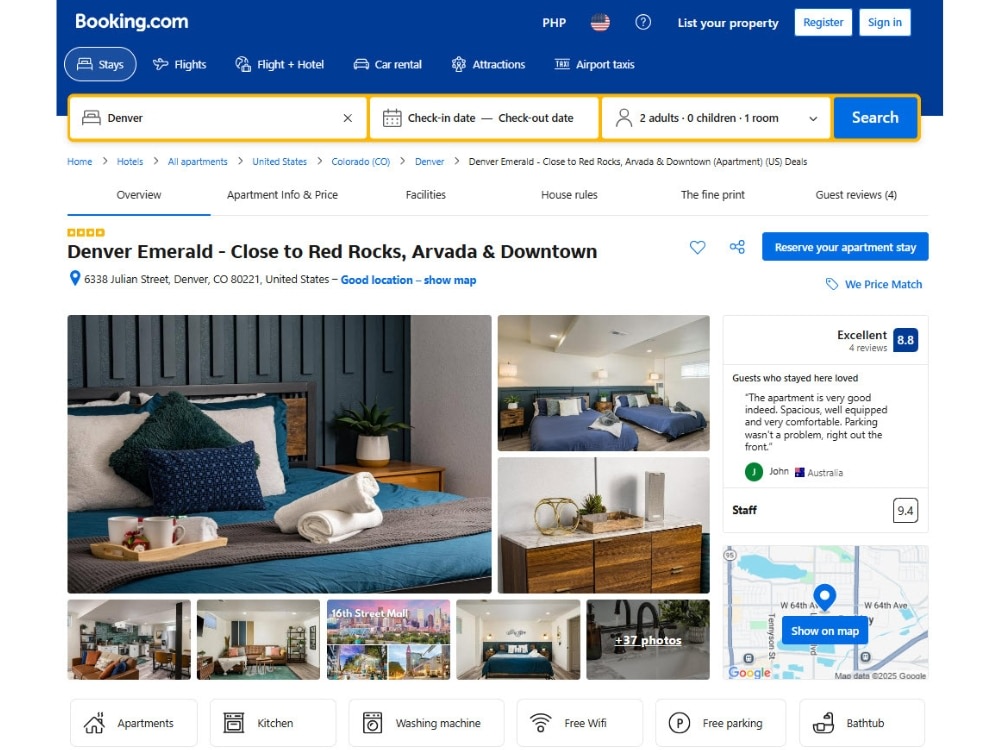Open the kitchen and living room thumbnail
The height and width of the screenshot is (750, 1000).
[129, 640]
